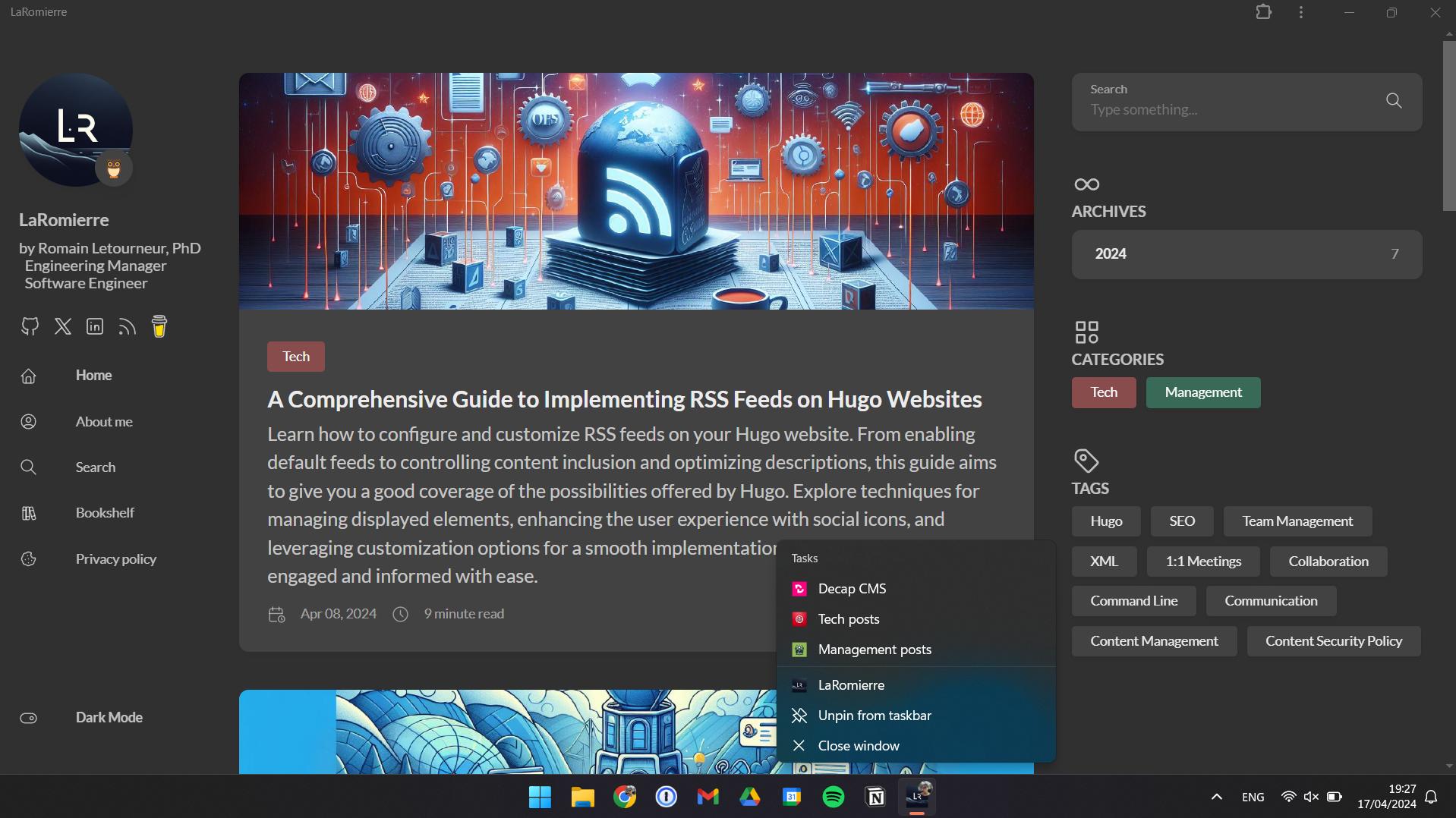Open Google Calendar from taskbar
The width and height of the screenshot is (1456, 818).
[792, 797]
